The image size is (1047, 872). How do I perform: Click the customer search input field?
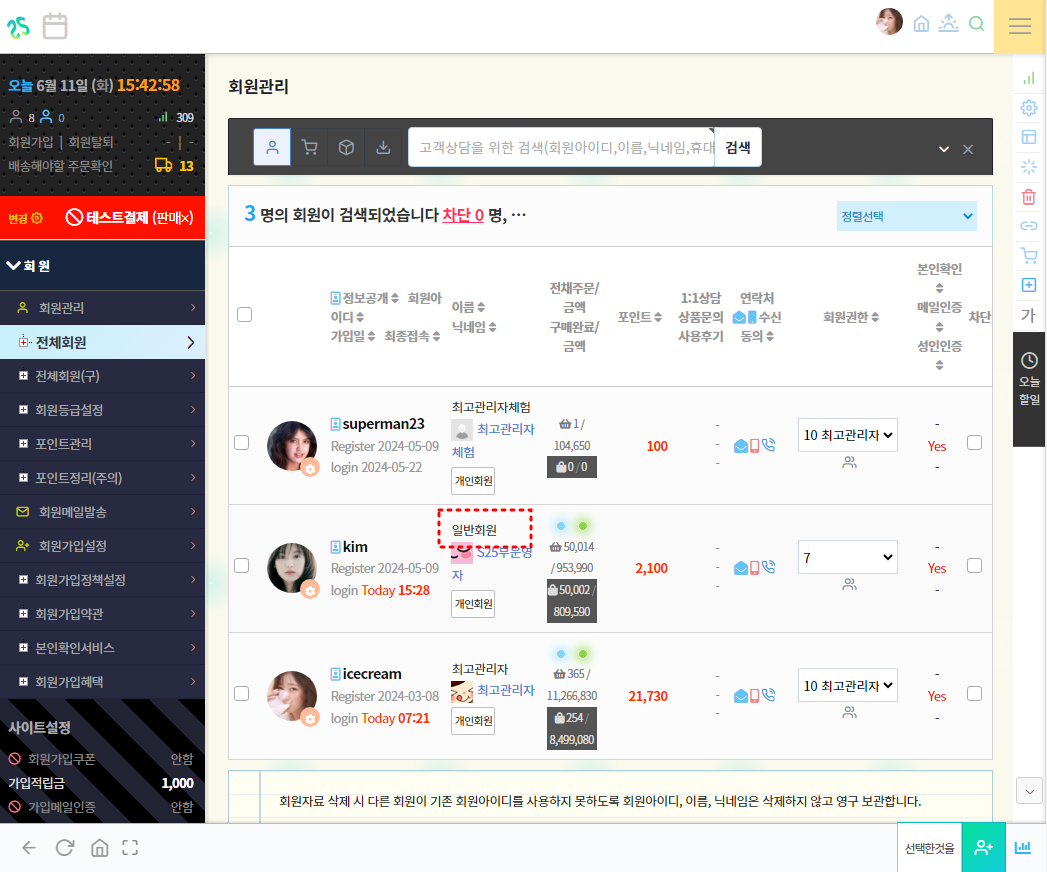562,147
